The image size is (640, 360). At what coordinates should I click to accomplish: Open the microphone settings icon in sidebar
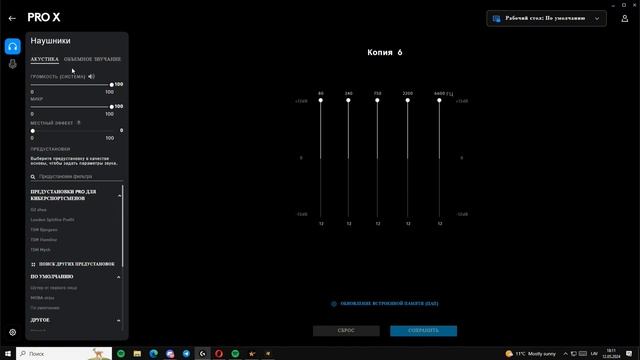(x=13, y=64)
